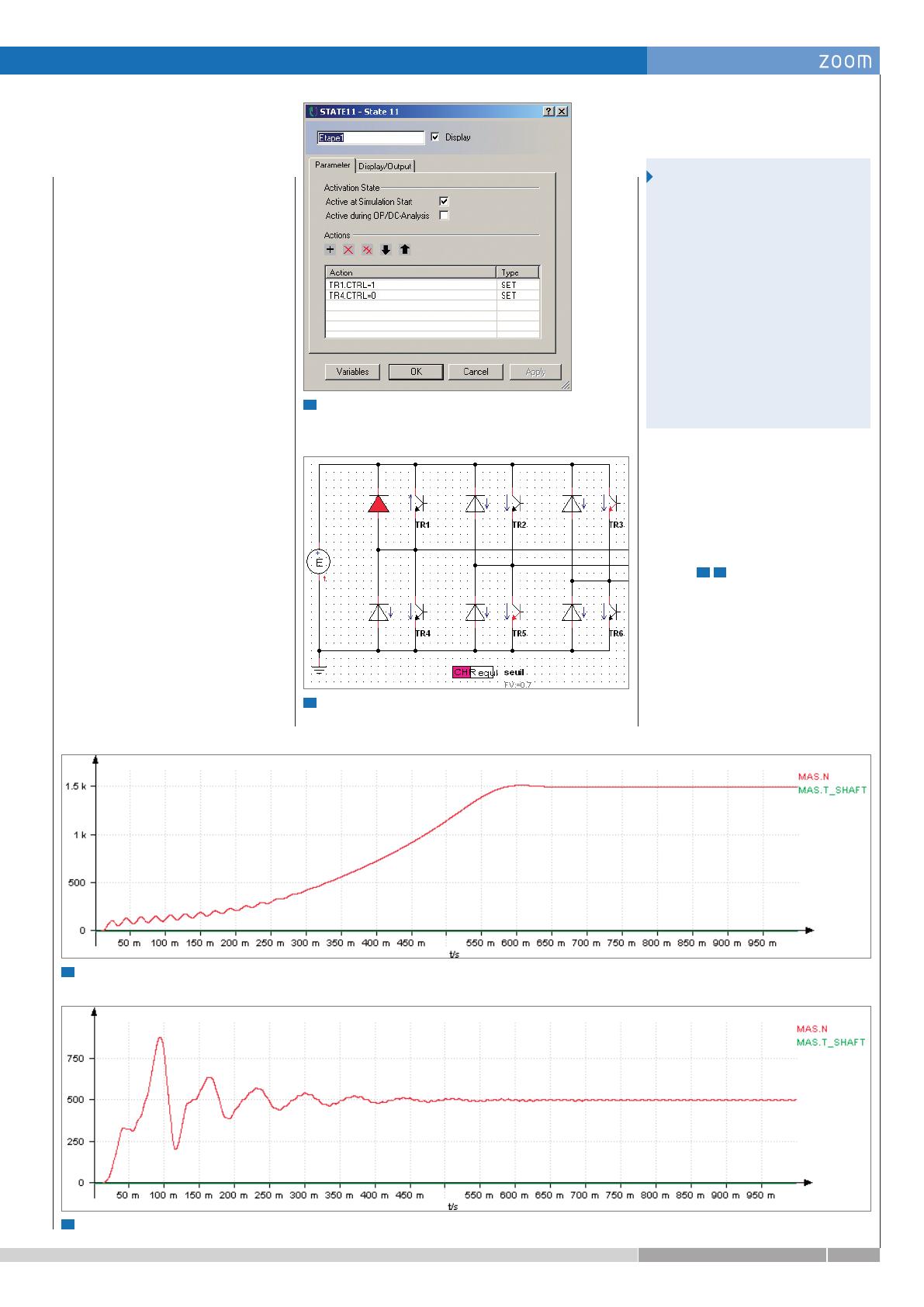
Task: Click MAS.N legend in the 1.5 k chart
Action: pyautogui.click(x=814, y=776)
